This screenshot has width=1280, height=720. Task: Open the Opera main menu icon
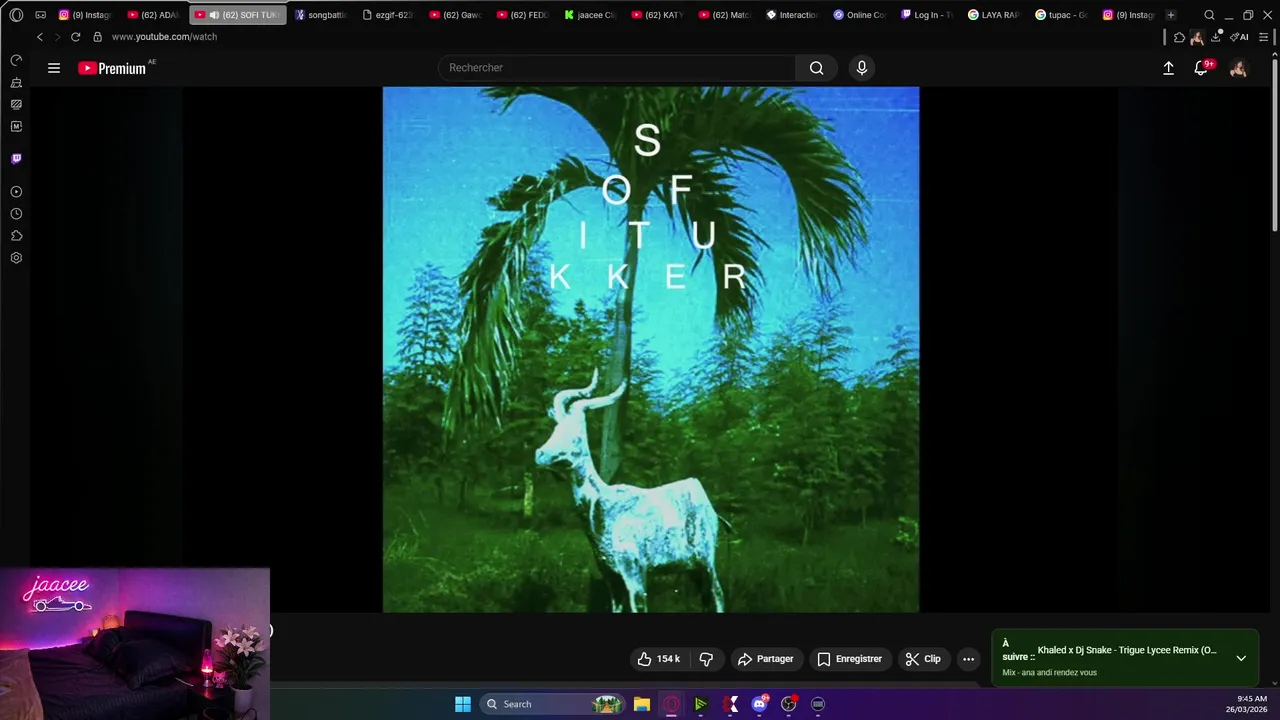pos(16,15)
